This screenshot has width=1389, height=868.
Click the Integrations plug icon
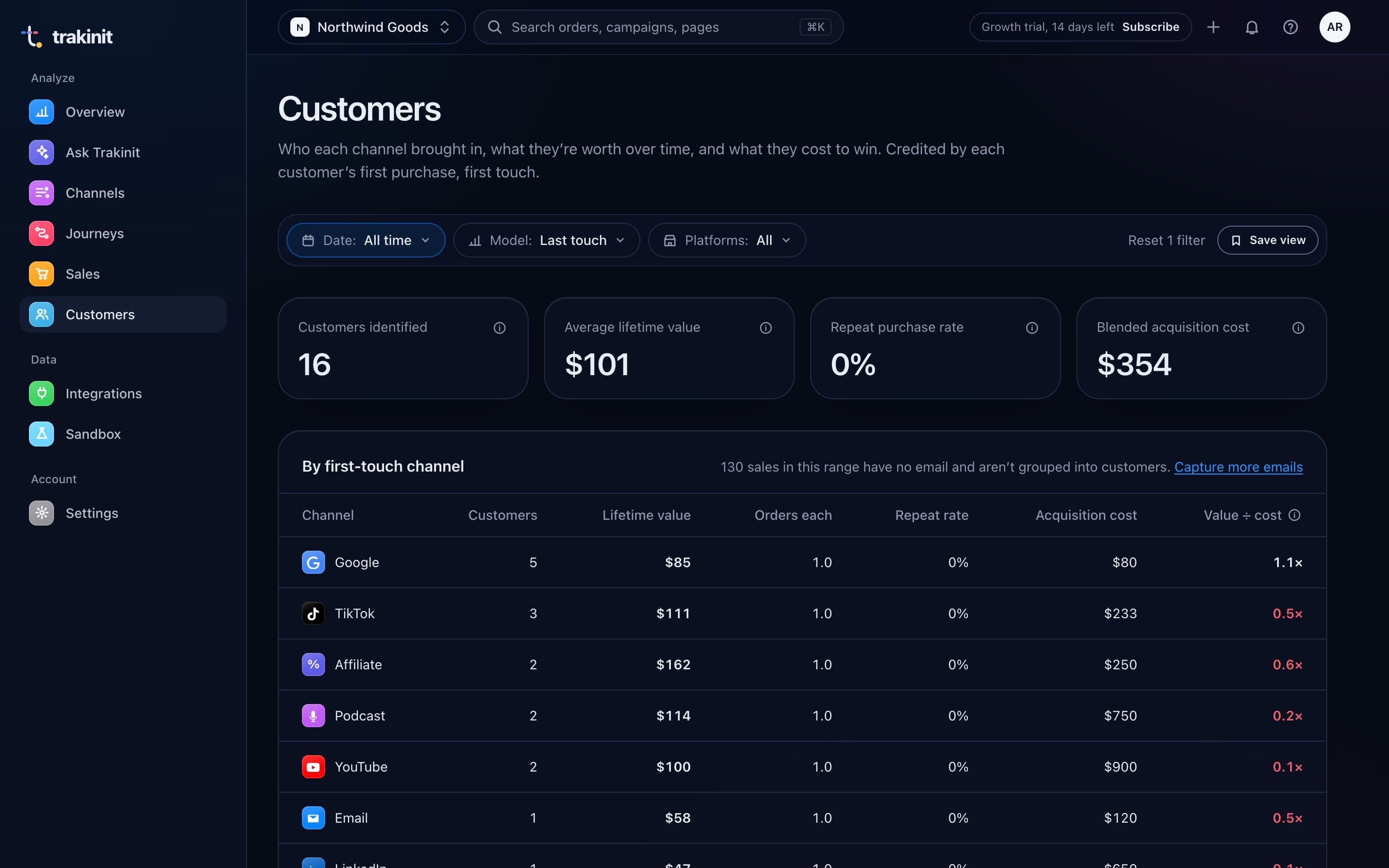click(41, 393)
